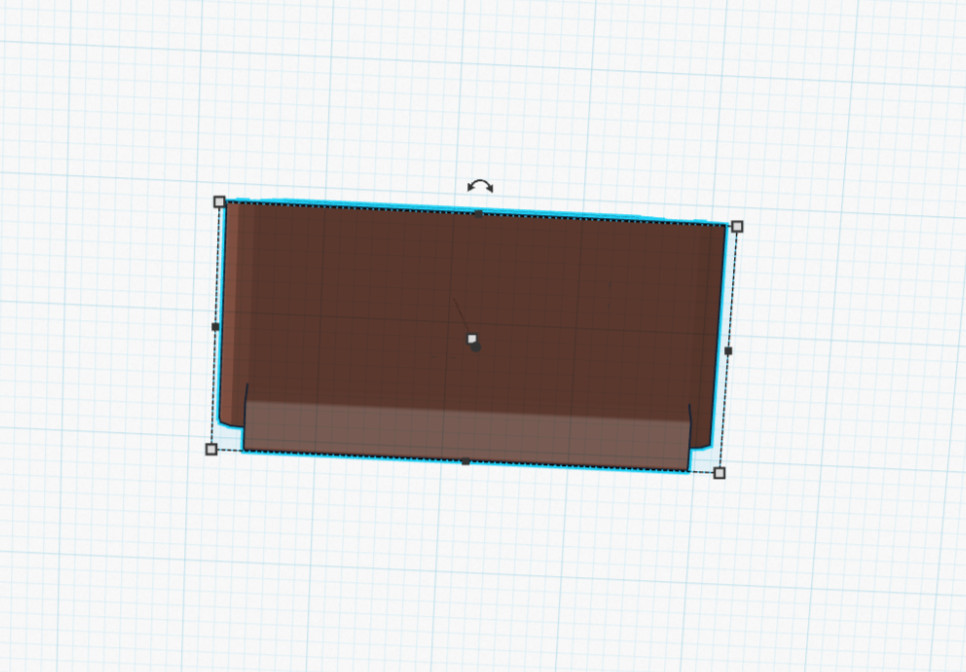Click the light blue shadow near bottom-left corner

231,437
